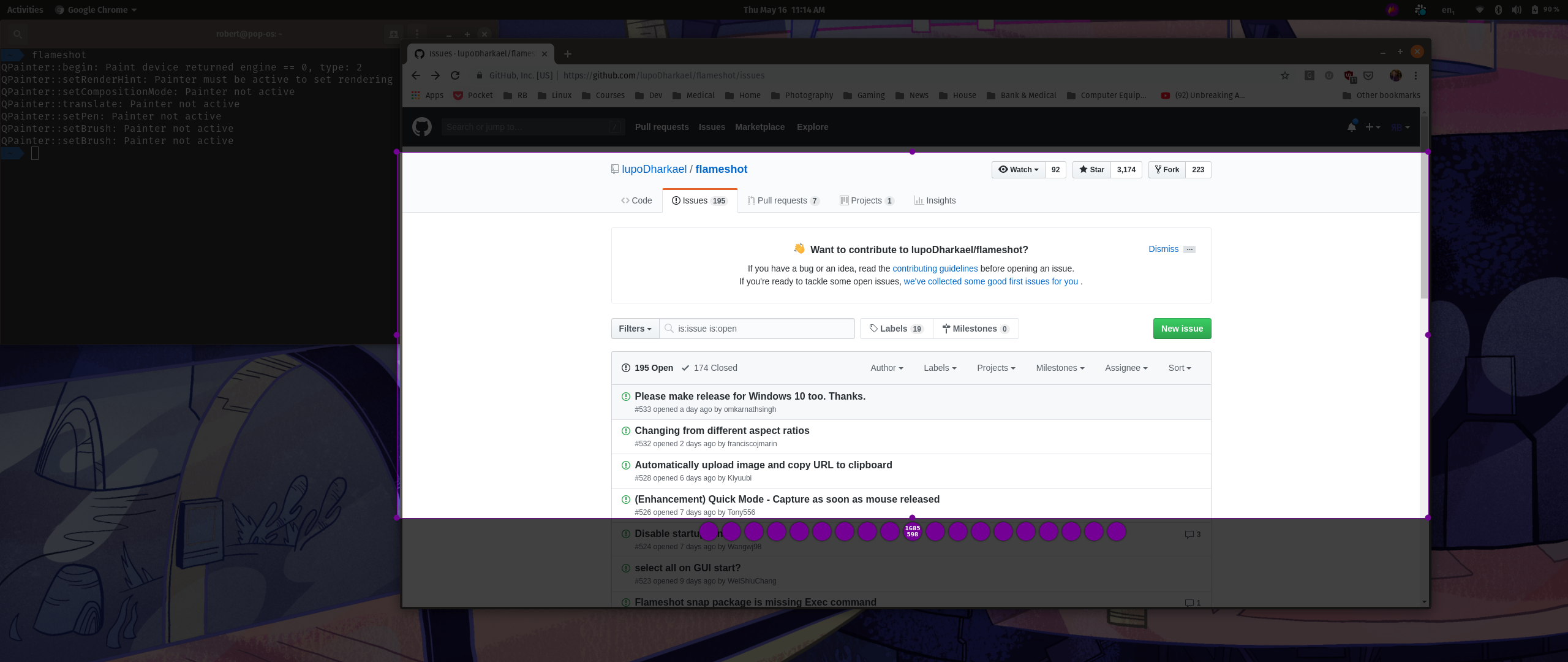The image size is (1568, 662).
Task: Open the Gaming bookmarks folder
Action: (864, 95)
